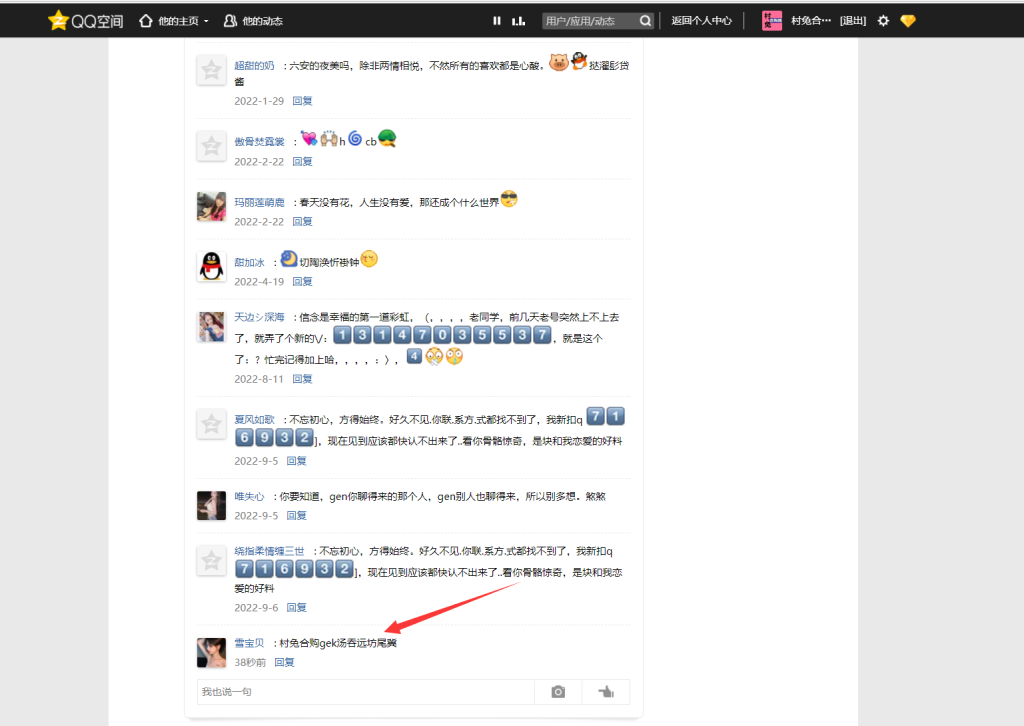Viewport: 1024px width, 726px height.
Task: Open 夏风如歌's profile link
Action: (x=255, y=419)
